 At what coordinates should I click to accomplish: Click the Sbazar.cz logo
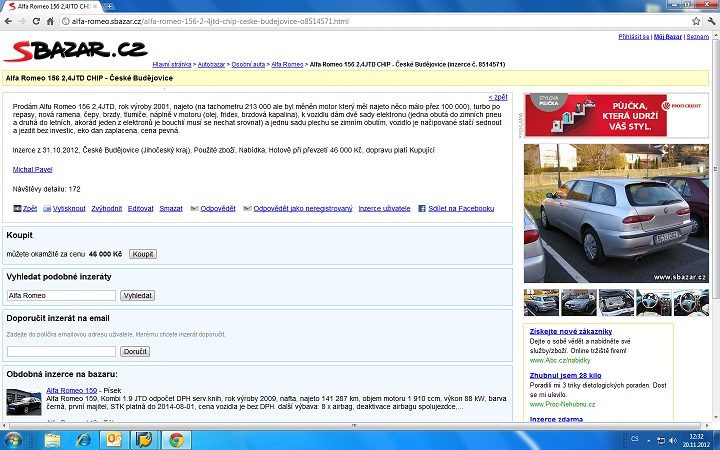click(x=76, y=50)
